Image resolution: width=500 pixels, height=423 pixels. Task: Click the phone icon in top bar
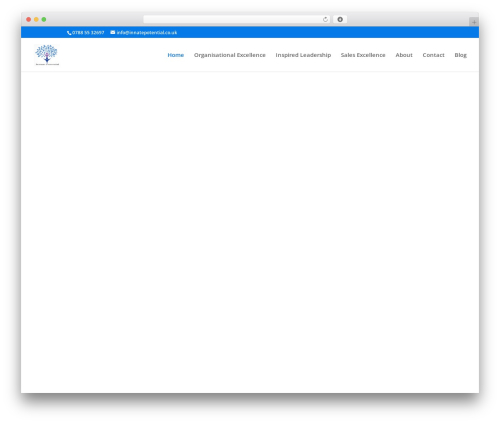(x=69, y=33)
